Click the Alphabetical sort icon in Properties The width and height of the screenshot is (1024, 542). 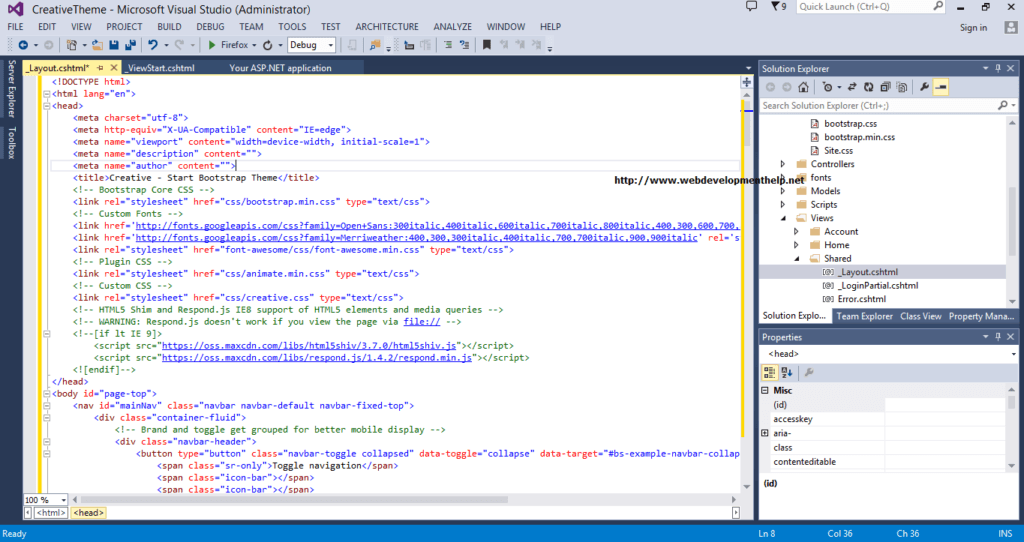[x=787, y=372]
